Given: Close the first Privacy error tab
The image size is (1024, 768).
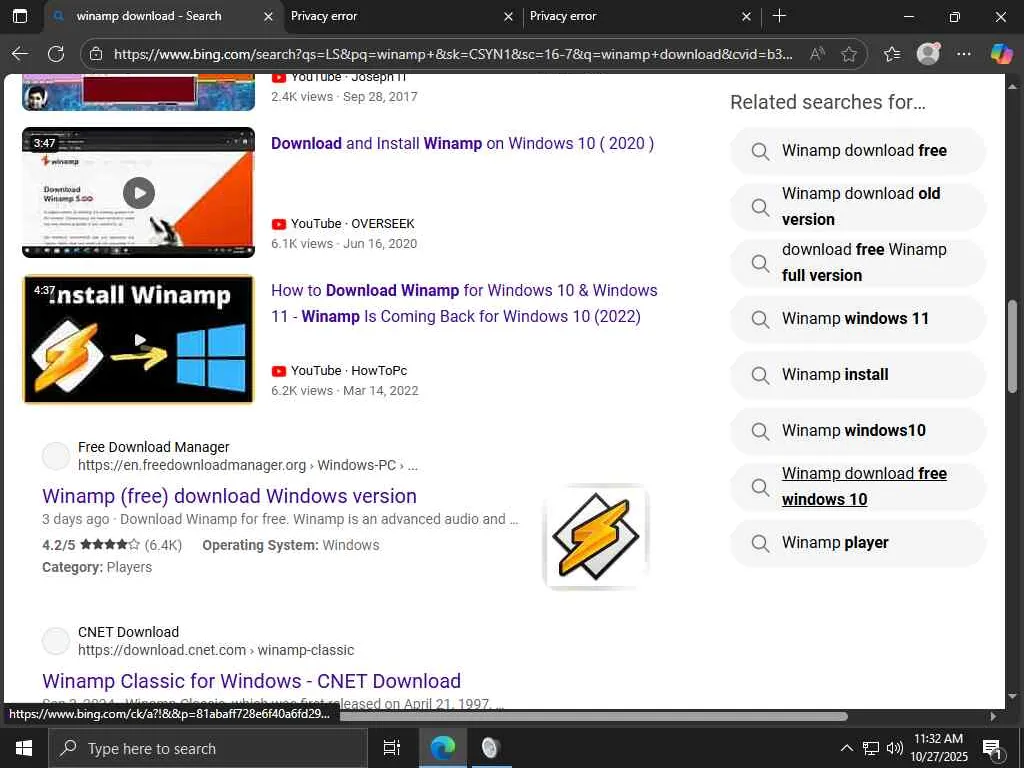Looking at the screenshot, I should coord(509,16).
